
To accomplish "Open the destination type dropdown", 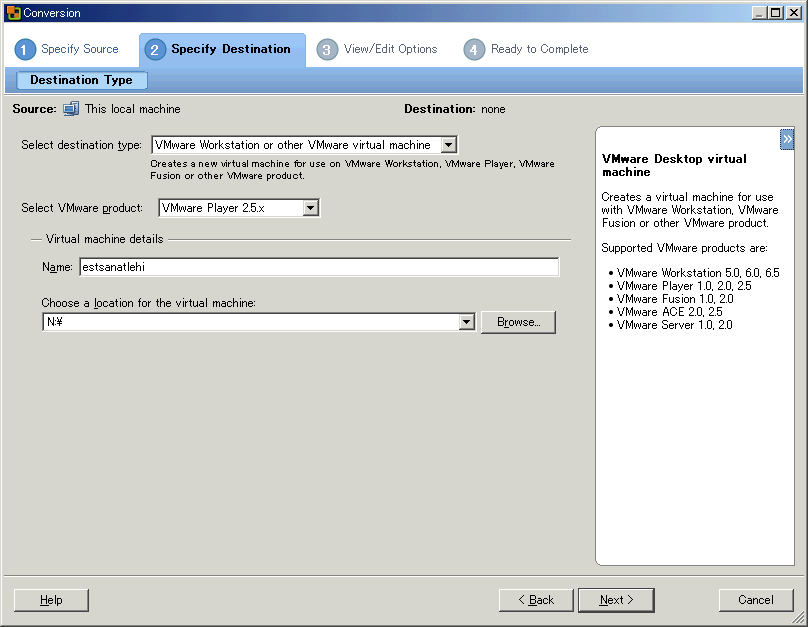I will point(305,145).
